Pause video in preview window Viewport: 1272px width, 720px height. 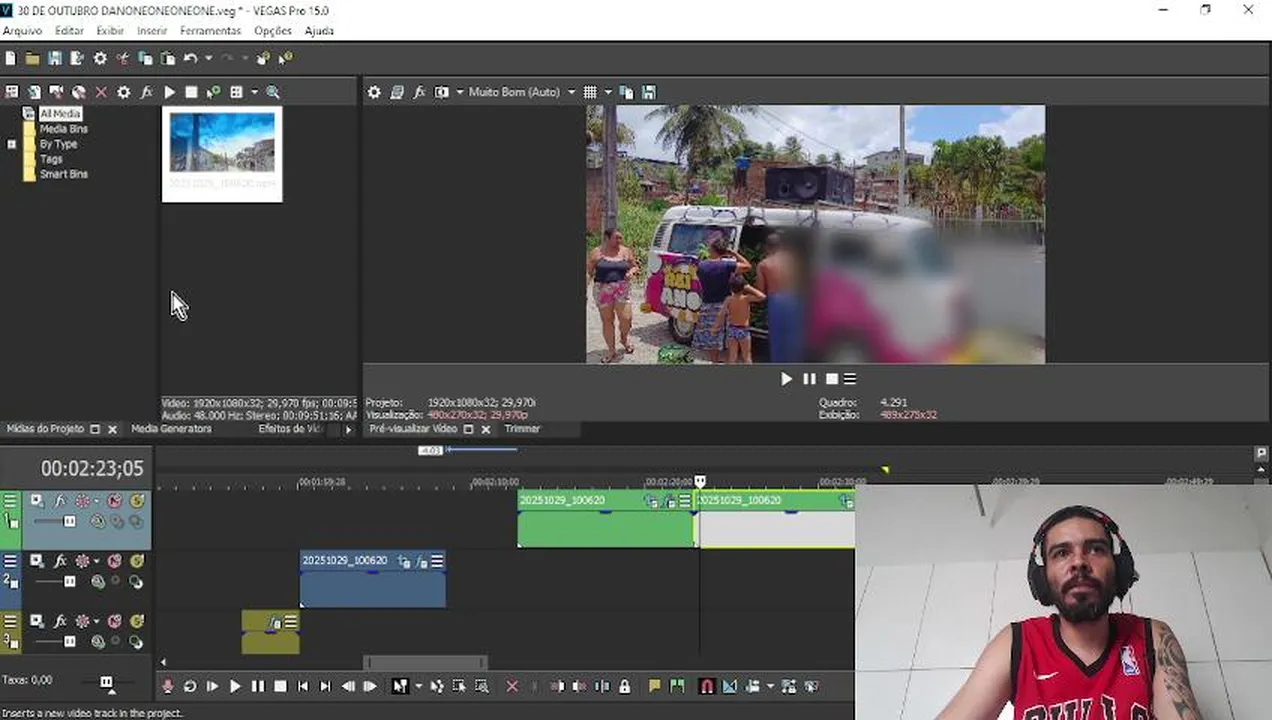point(809,379)
